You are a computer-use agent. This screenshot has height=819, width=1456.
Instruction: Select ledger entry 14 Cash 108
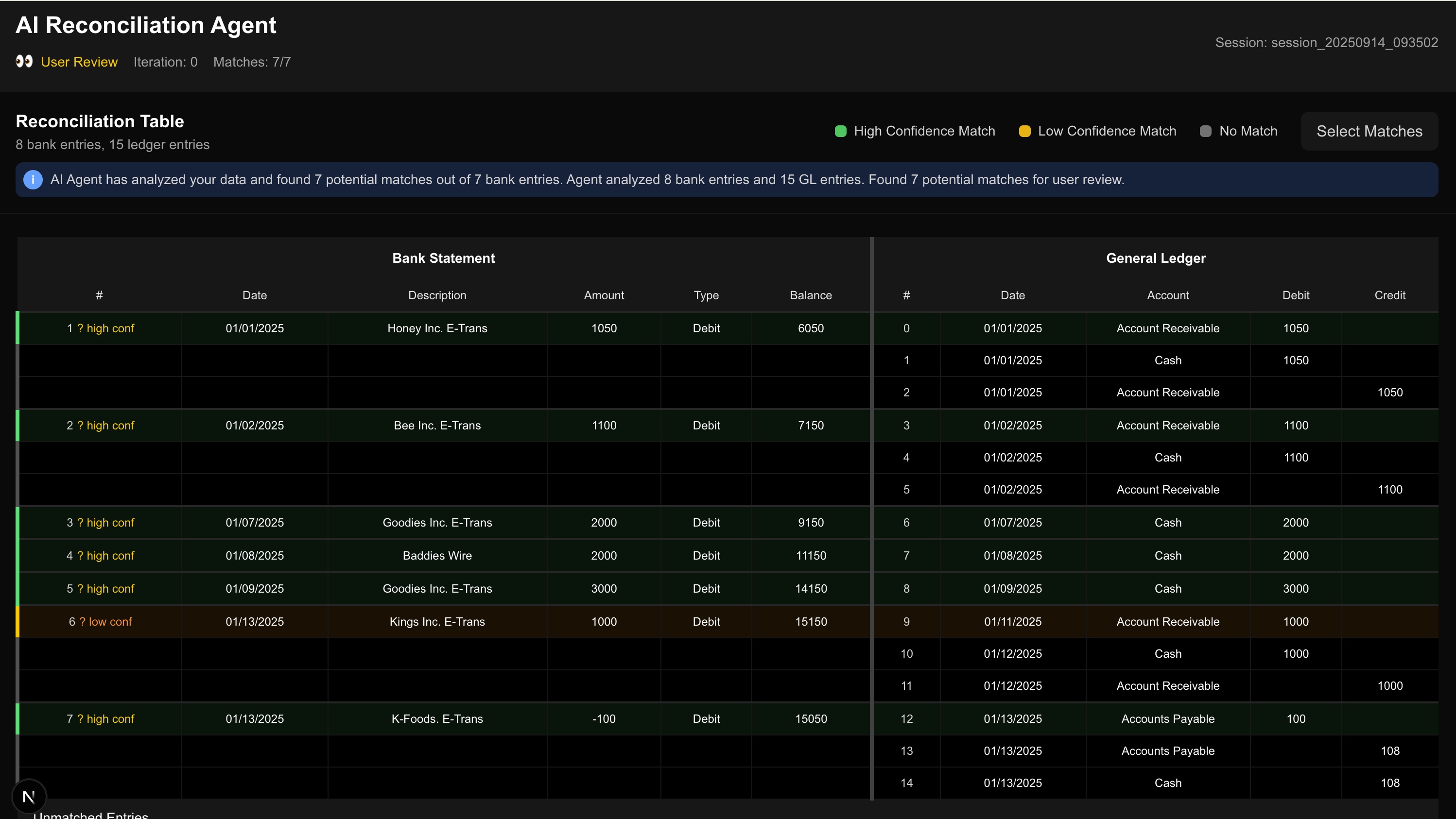coord(1168,783)
